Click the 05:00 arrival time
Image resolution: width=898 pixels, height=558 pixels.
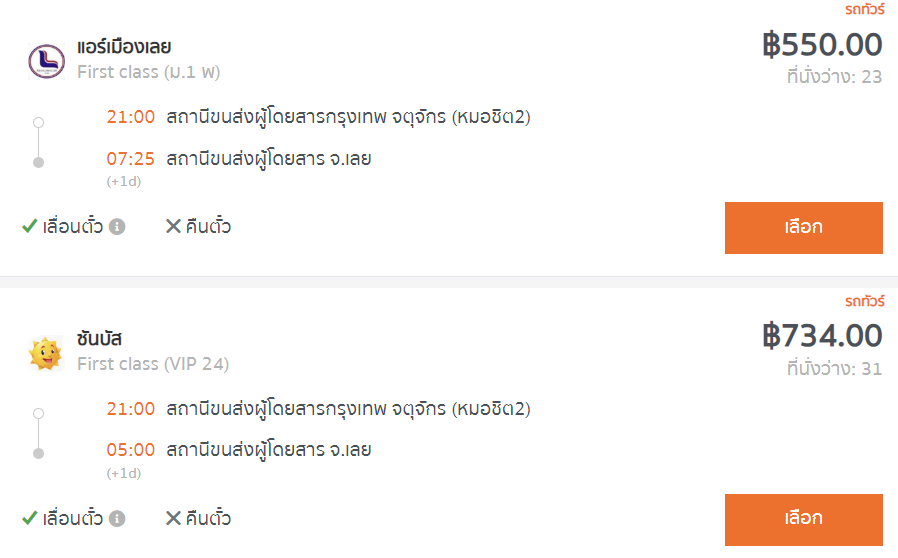coord(131,450)
